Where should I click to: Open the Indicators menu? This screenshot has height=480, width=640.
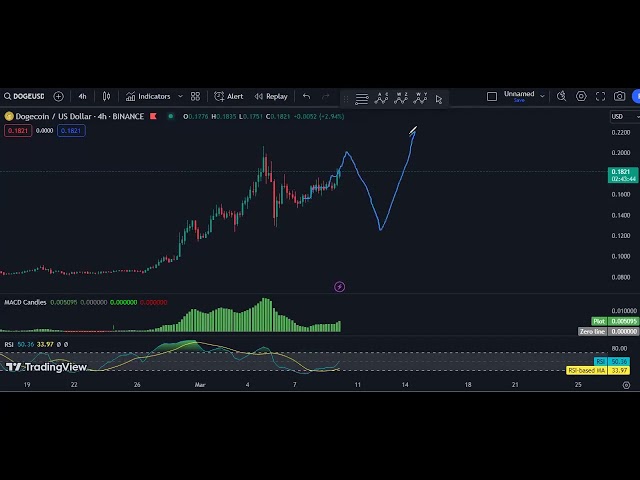pos(148,96)
